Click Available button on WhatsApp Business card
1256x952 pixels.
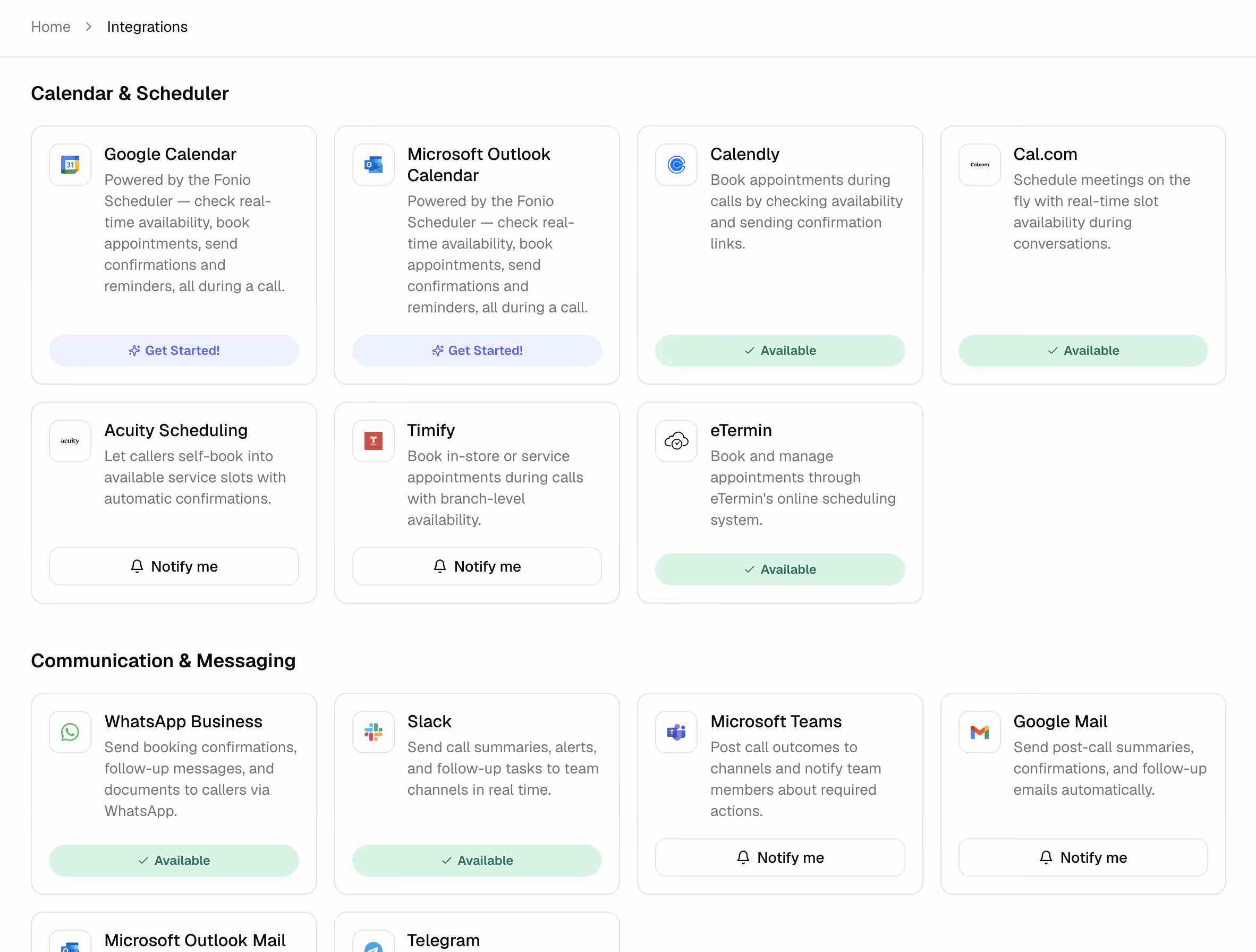[x=174, y=860]
